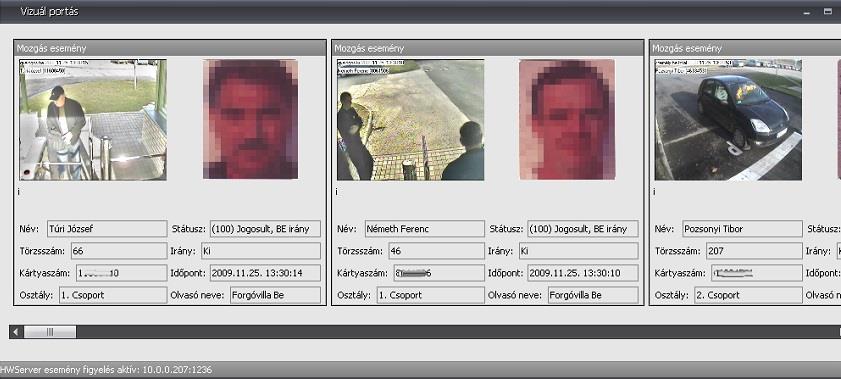841x379 pixels.
Task: Click the window restore icon
Action: (x=828, y=11)
